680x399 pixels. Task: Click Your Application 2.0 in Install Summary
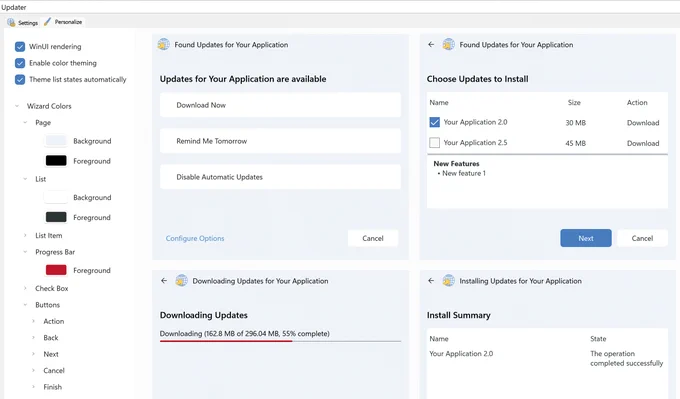point(461,353)
